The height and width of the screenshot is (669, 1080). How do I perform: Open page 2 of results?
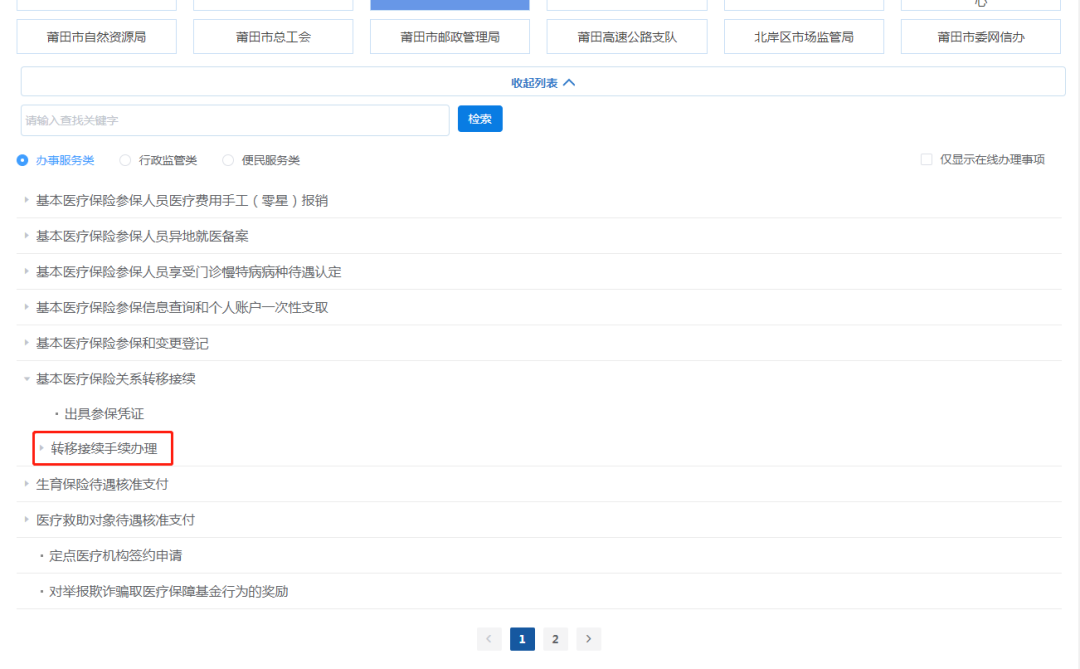(x=555, y=639)
